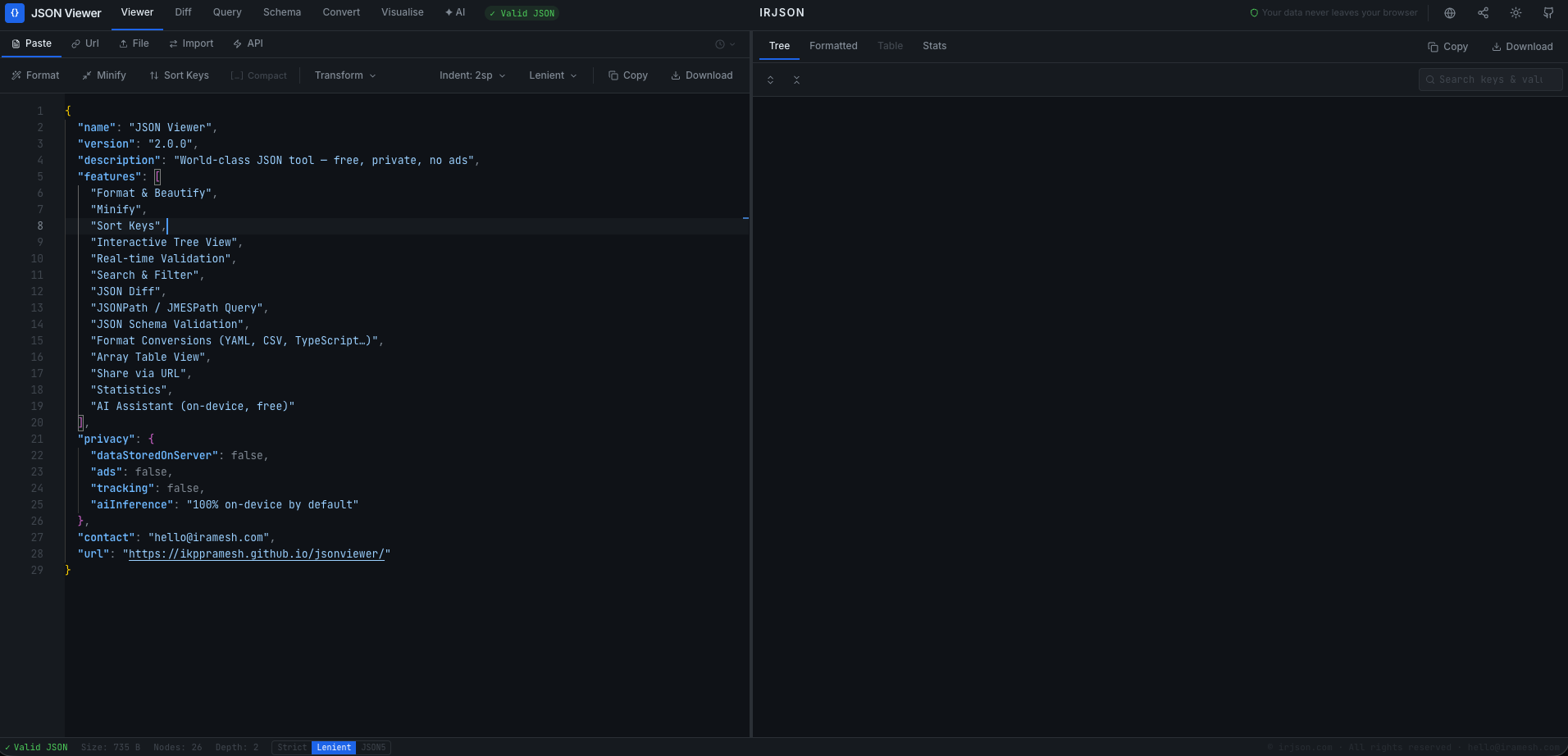Open the GitHub icon link
Viewport: 1568px width, 756px height.
point(1548,13)
